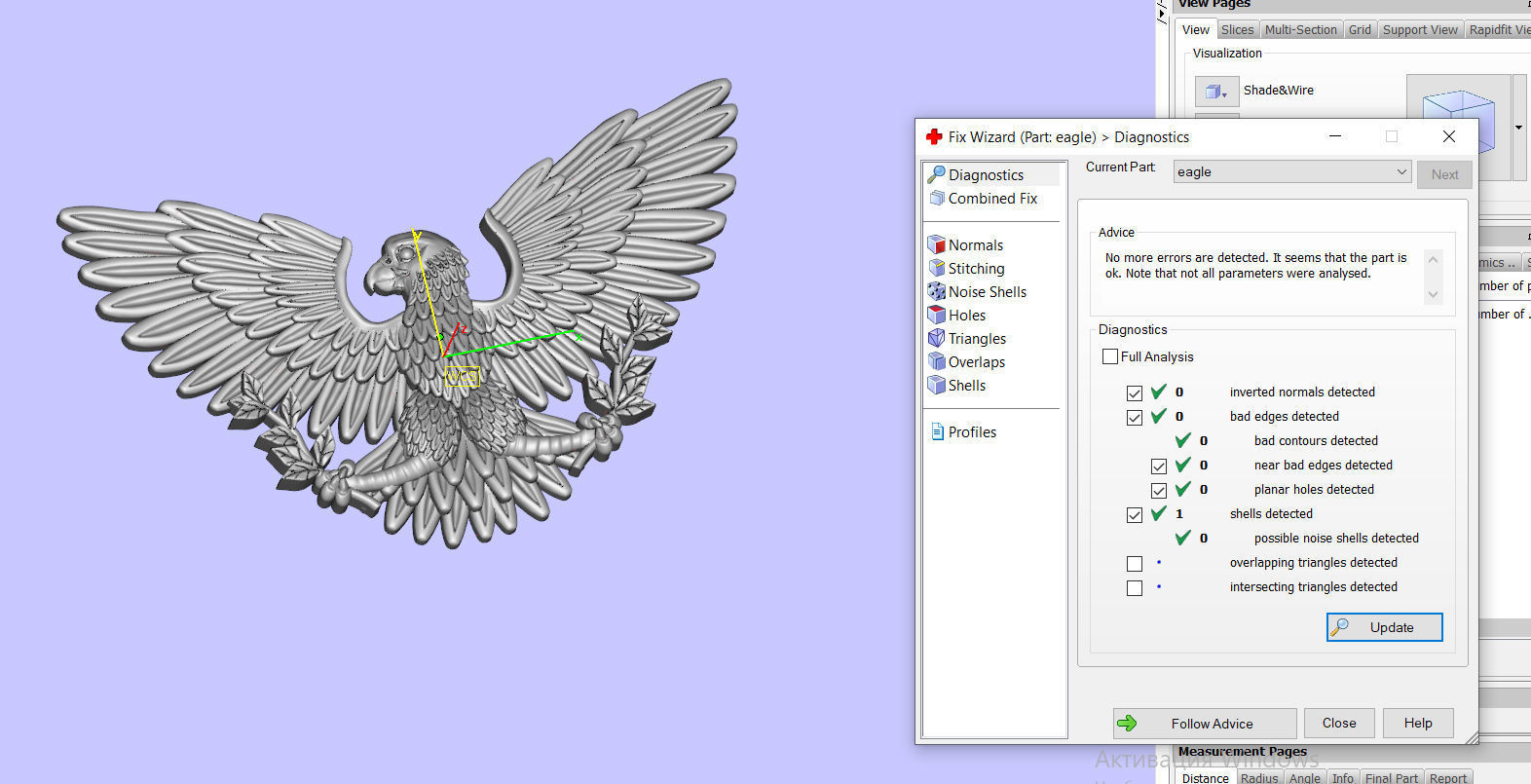Click the Advice text scrollbar down arrow
The width and height of the screenshot is (1531, 784).
[x=1433, y=294]
